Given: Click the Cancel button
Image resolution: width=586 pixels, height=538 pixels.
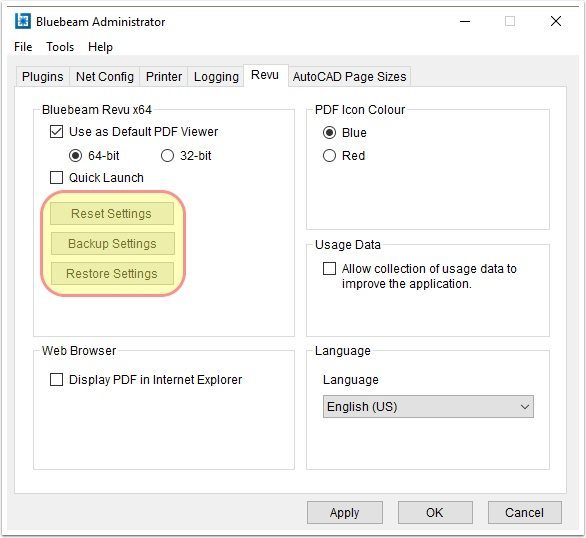Looking at the screenshot, I should click(x=525, y=513).
